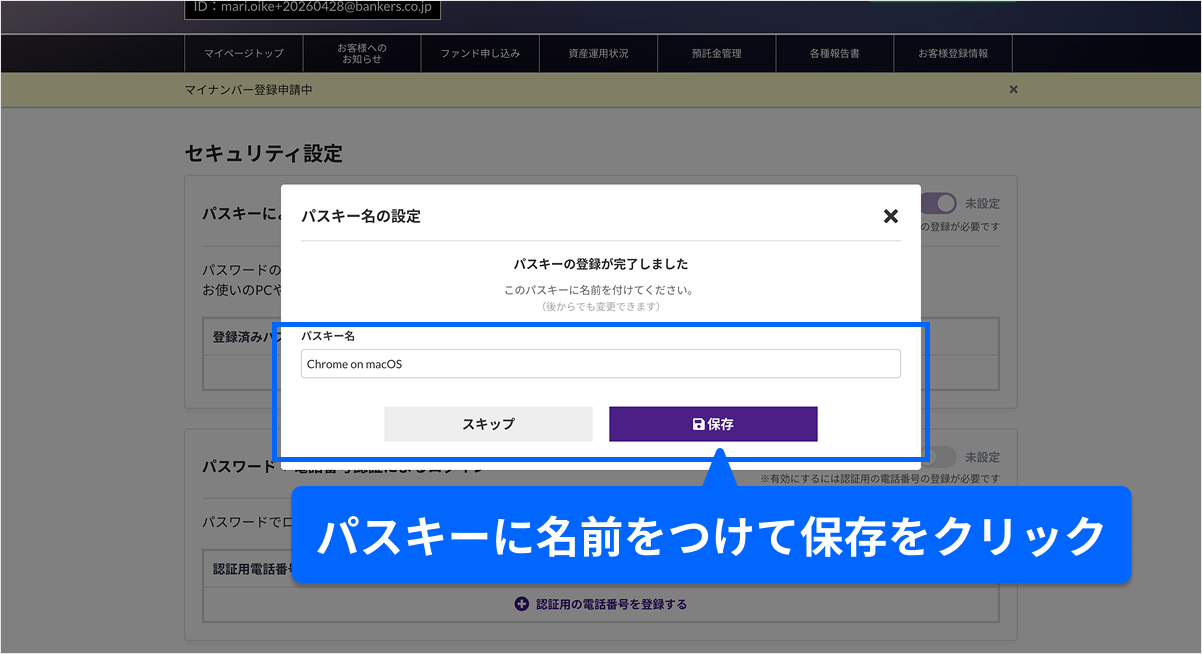Click the セキュリティ設定 heading

click(264, 153)
